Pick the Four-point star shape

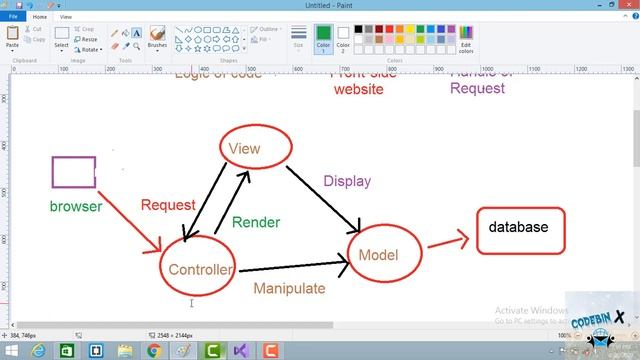click(188, 49)
